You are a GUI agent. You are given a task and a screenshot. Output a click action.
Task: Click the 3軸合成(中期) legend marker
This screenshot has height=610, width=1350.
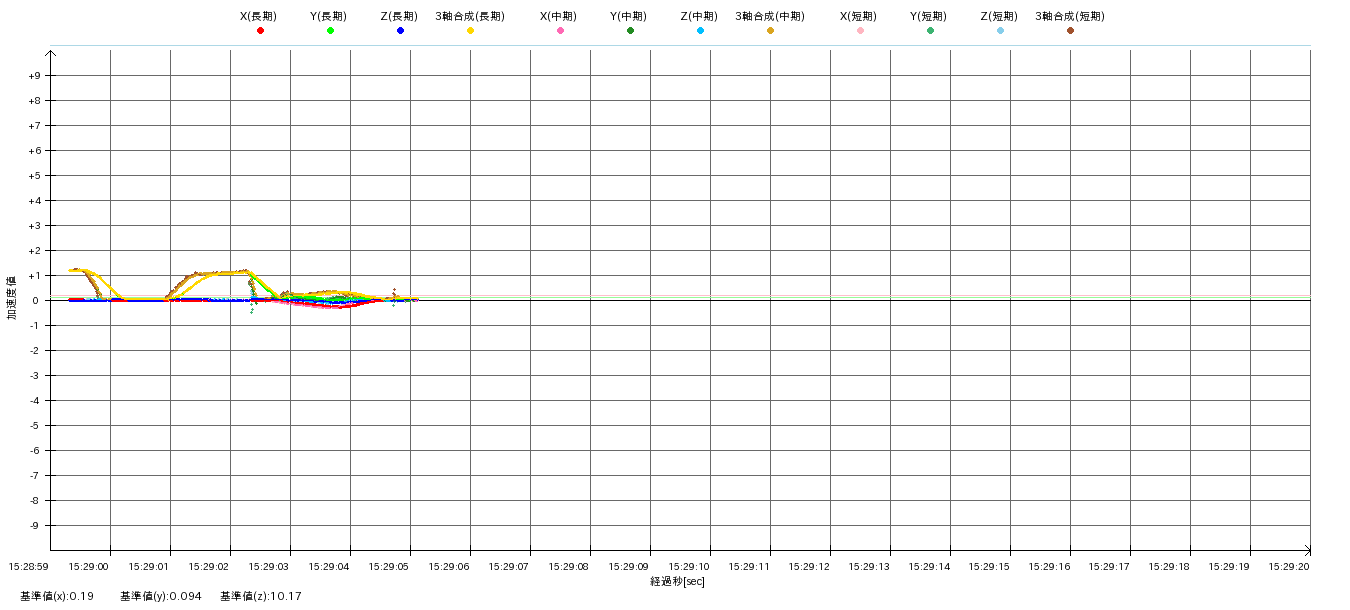(x=770, y=31)
